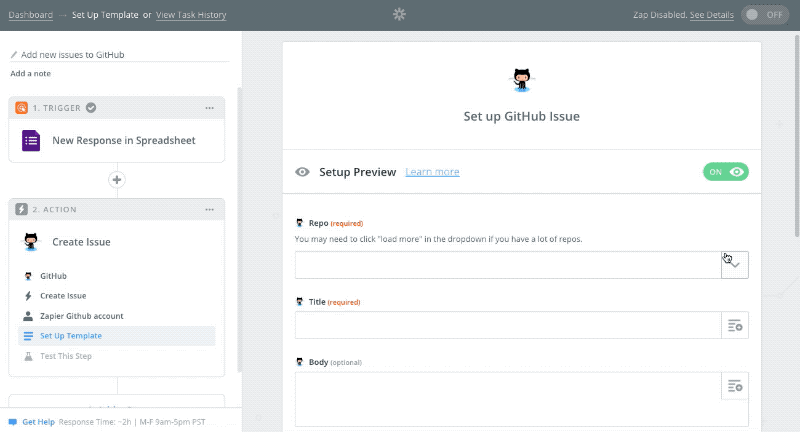Edit the zap name Add new issues to GitHub
This screenshot has width=800, height=432.
72,55
